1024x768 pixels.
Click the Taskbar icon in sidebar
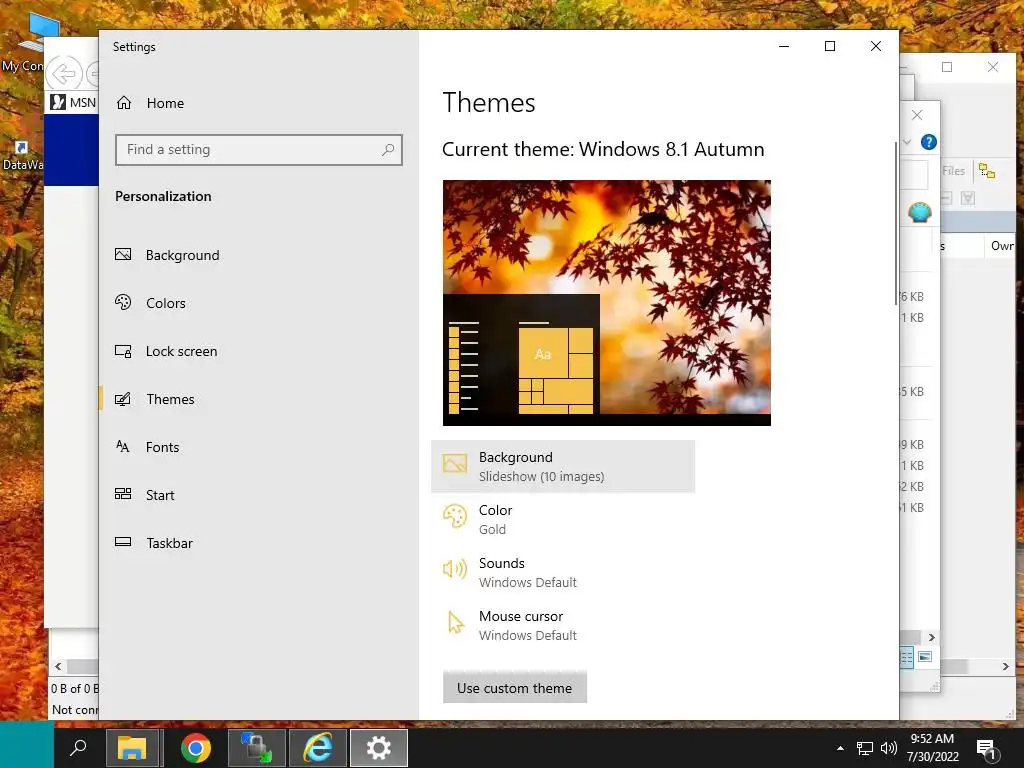[x=123, y=542]
